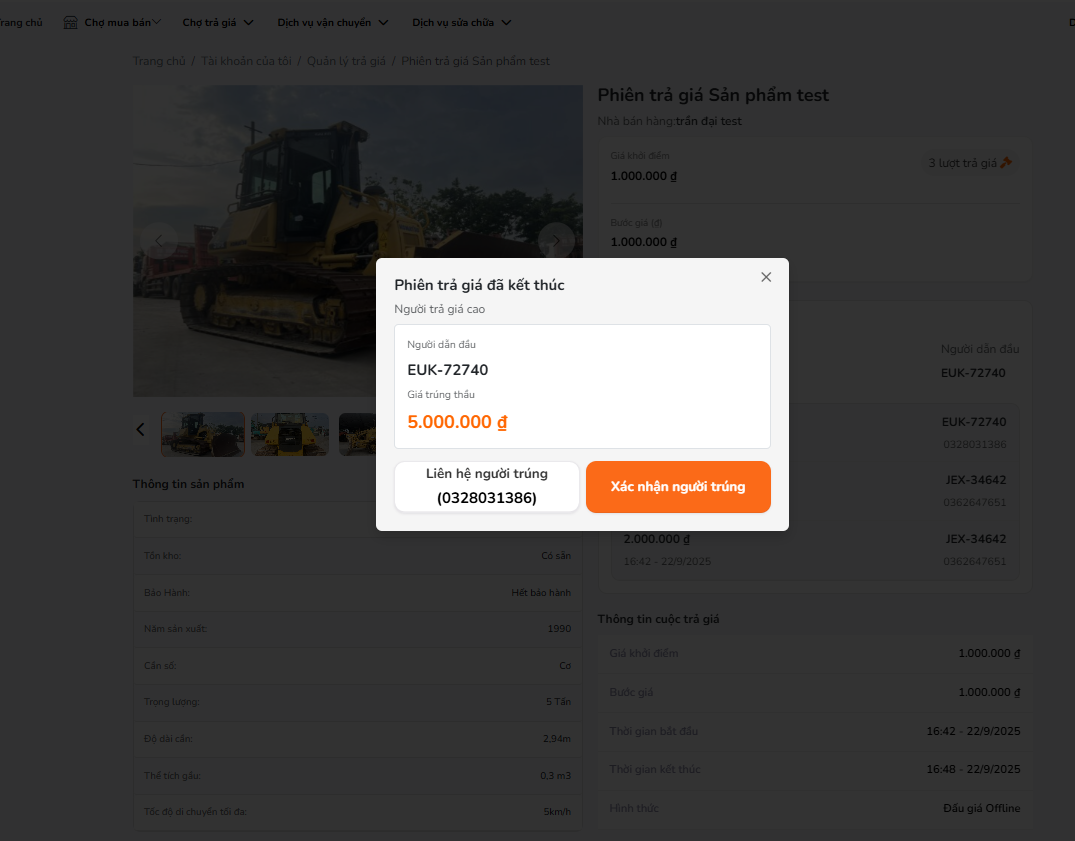
Task: Click the bid count hammer icon
Action: (1006, 163)
